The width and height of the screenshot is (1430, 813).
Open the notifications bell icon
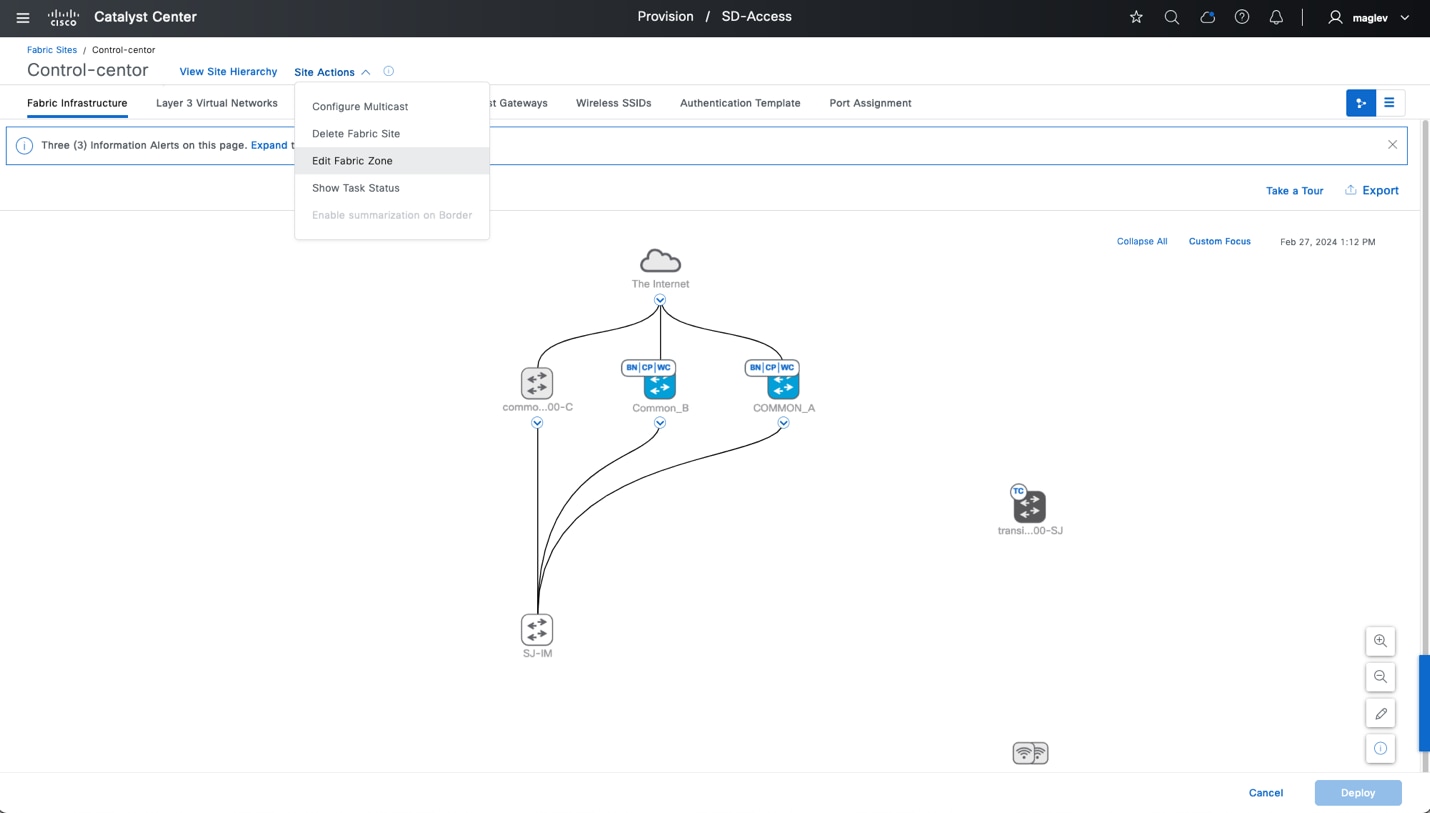pyautogui.click(x=1276, y=17)
